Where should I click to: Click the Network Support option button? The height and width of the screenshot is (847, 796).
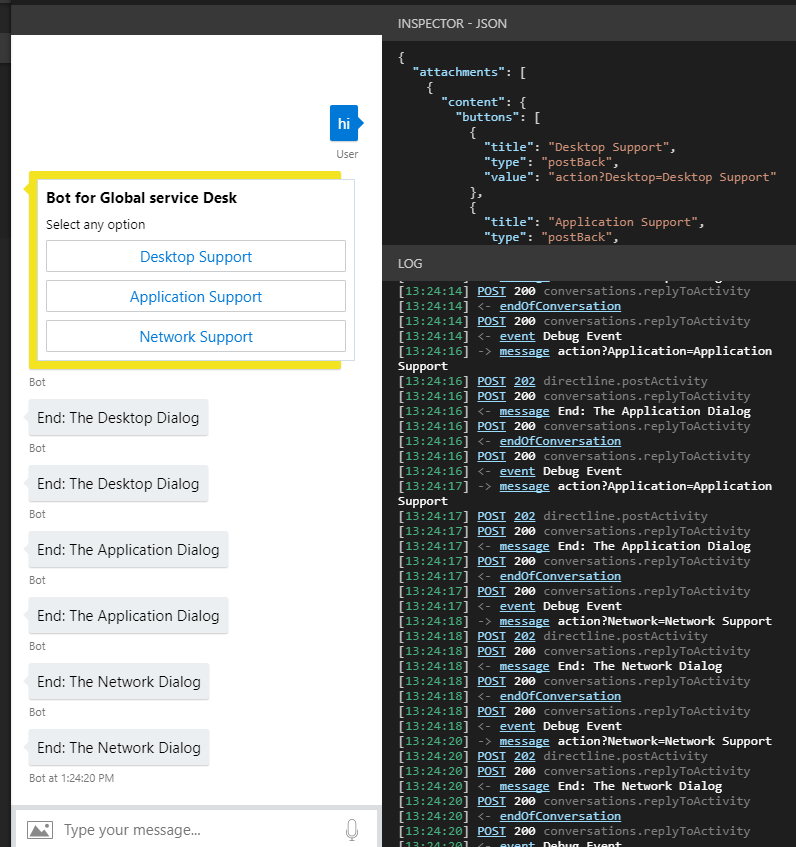195,336
